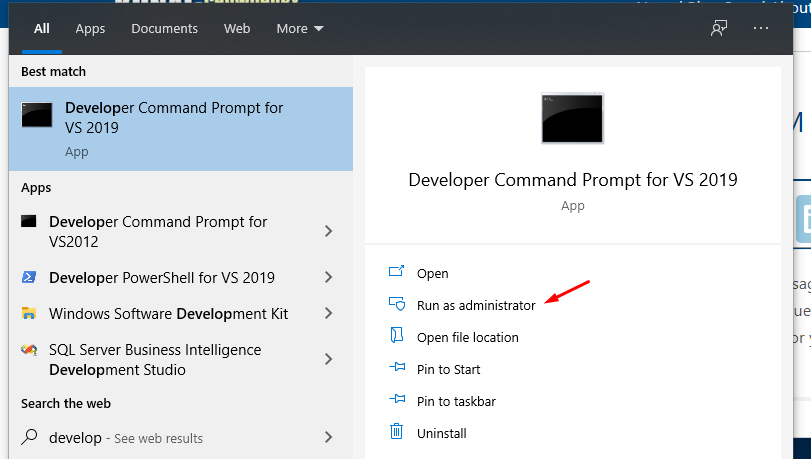Click the Best match command prompt icon
This screenshot has width=811, height=459.
[x=37, y=114]
